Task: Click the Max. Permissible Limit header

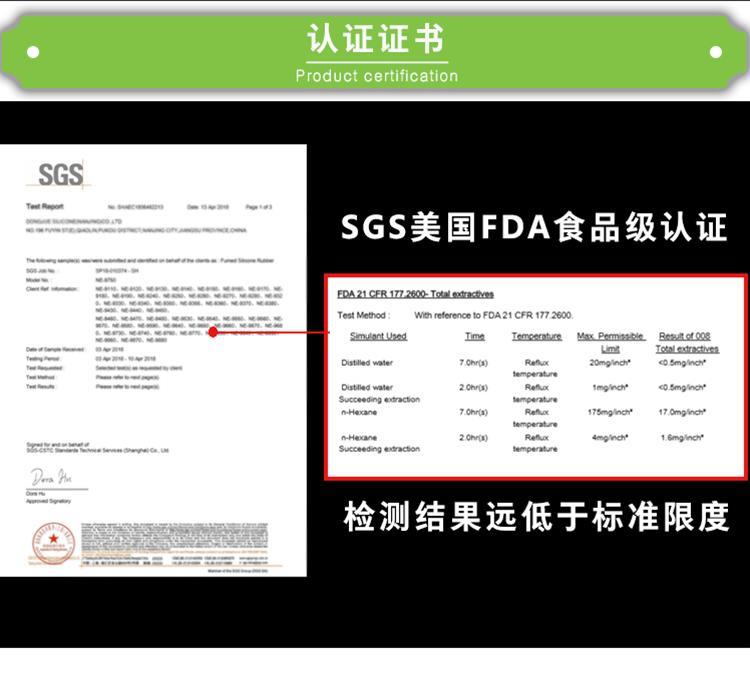Action: 610,342
